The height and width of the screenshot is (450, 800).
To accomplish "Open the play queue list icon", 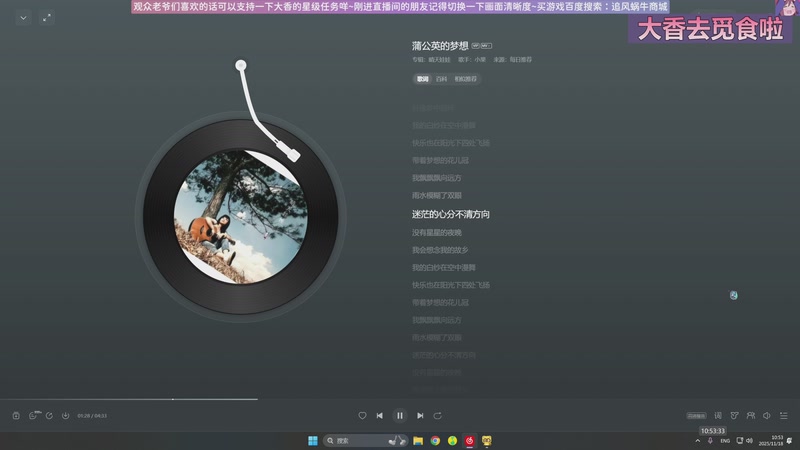I will coord(784,415).
